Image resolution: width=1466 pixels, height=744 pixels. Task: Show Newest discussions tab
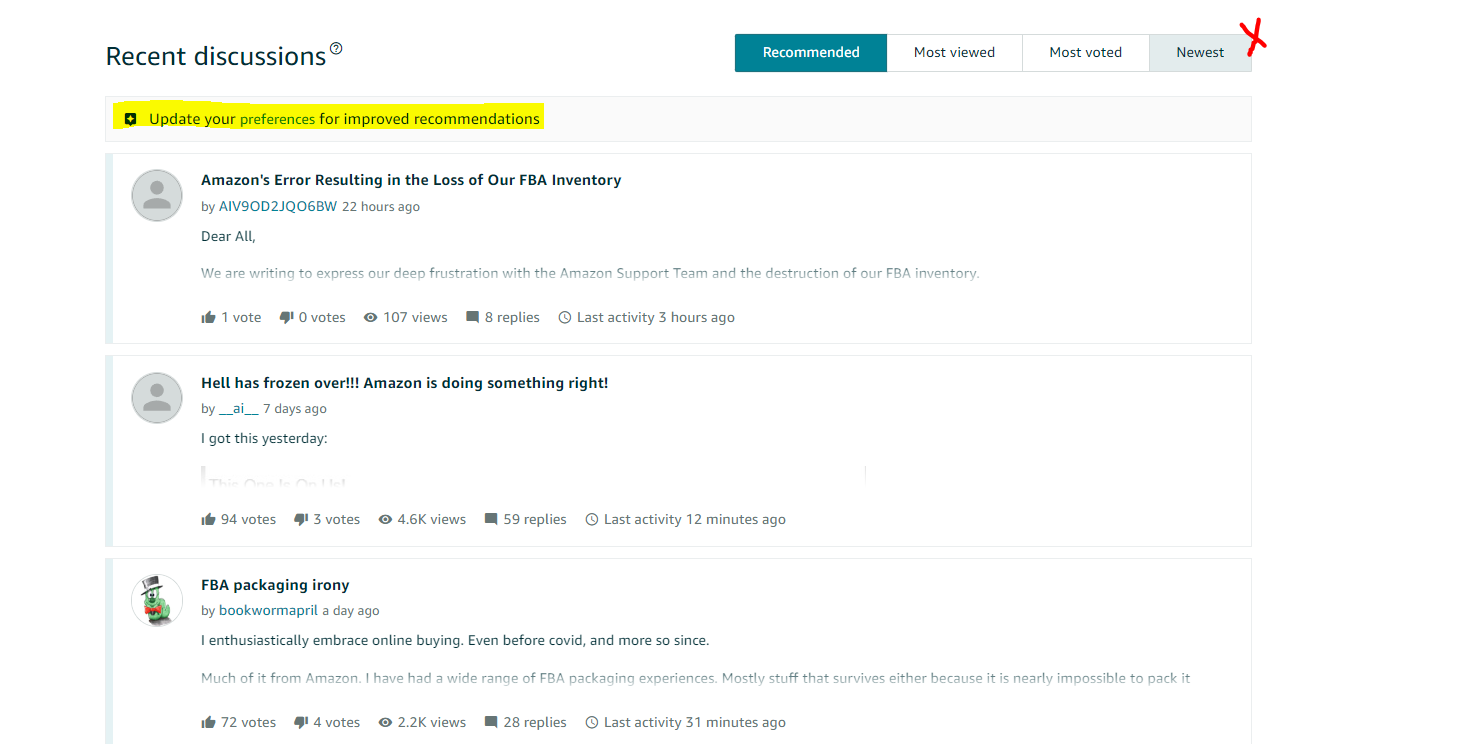(x=1200, y=53)
